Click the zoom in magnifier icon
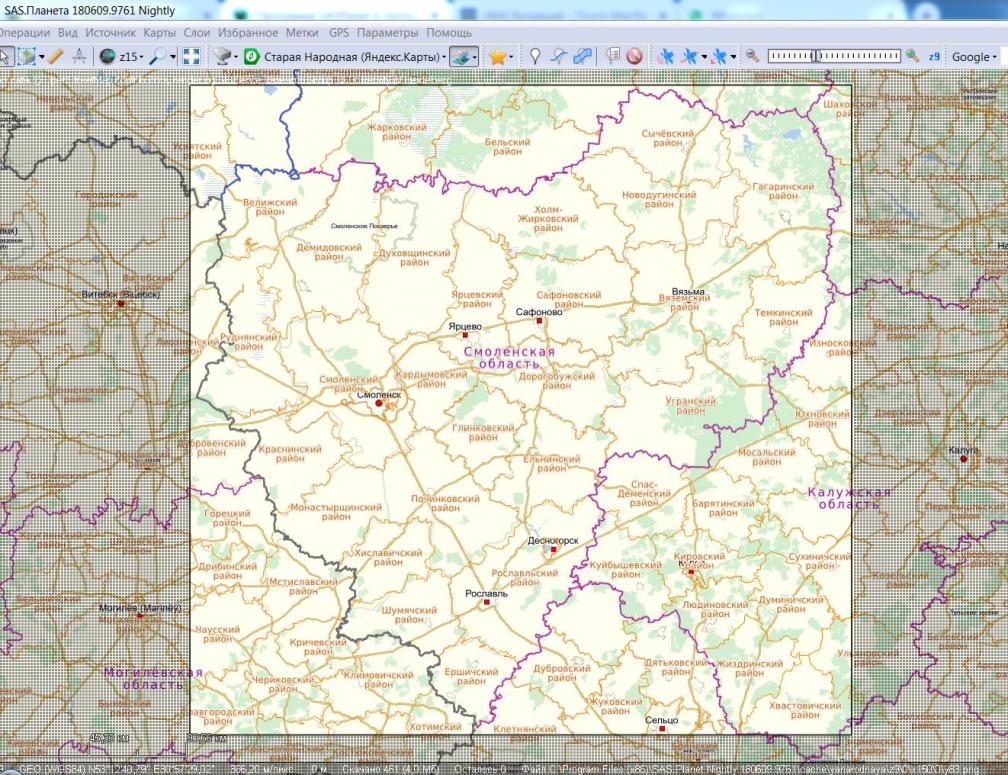The image size is (1008, 775). point(912,57)
